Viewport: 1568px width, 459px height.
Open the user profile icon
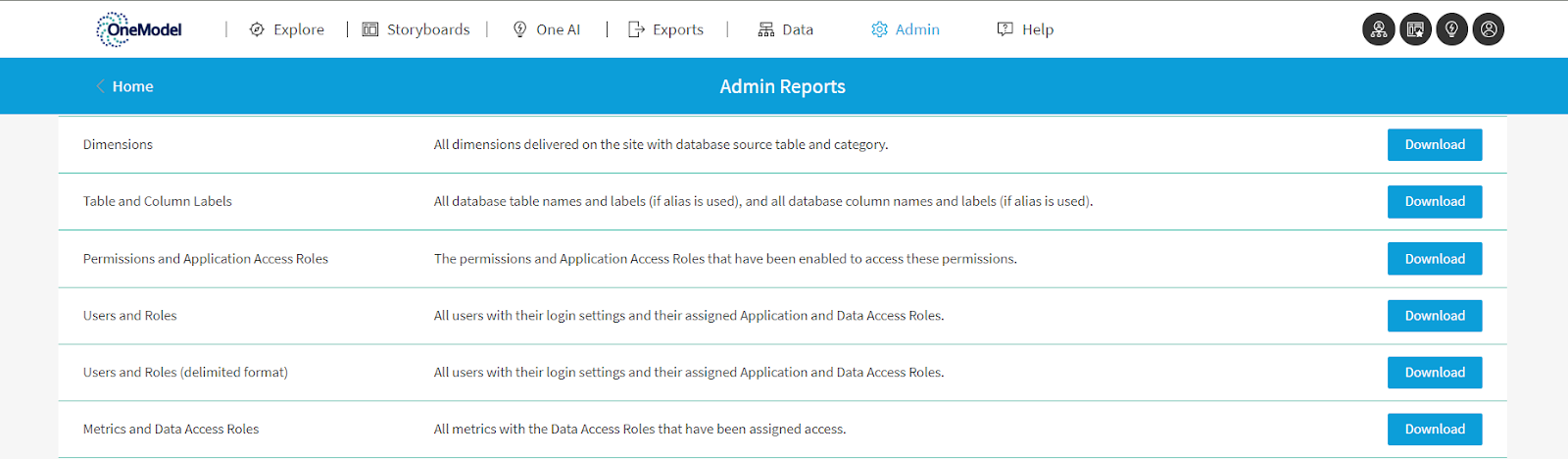(1488, 29)
